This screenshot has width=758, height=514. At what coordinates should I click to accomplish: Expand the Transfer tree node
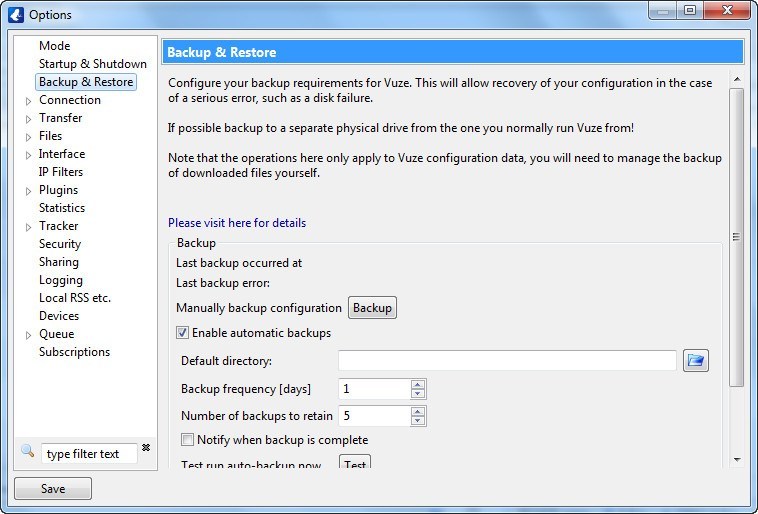(29, 119)
